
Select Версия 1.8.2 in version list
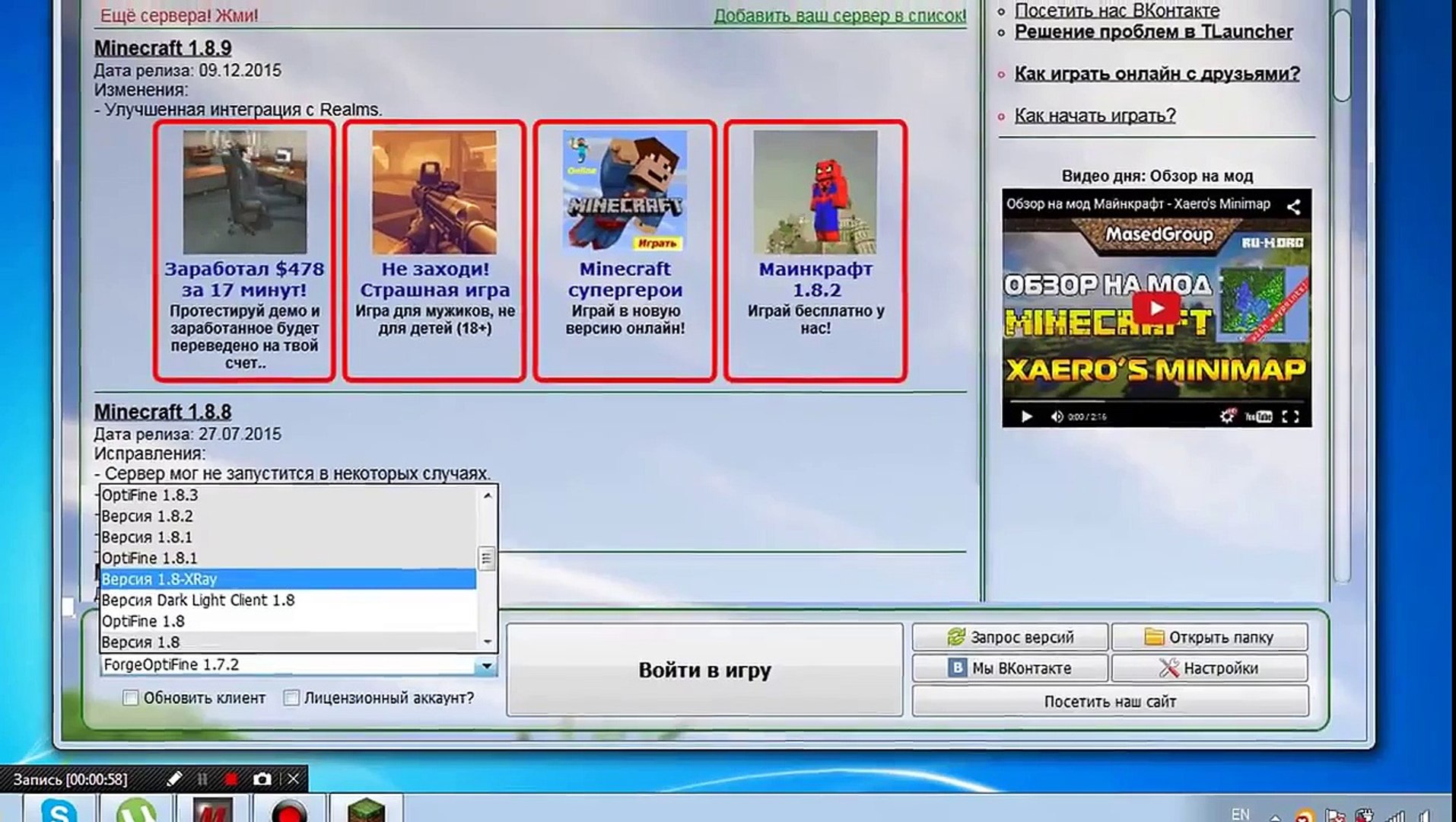point(288,516)
